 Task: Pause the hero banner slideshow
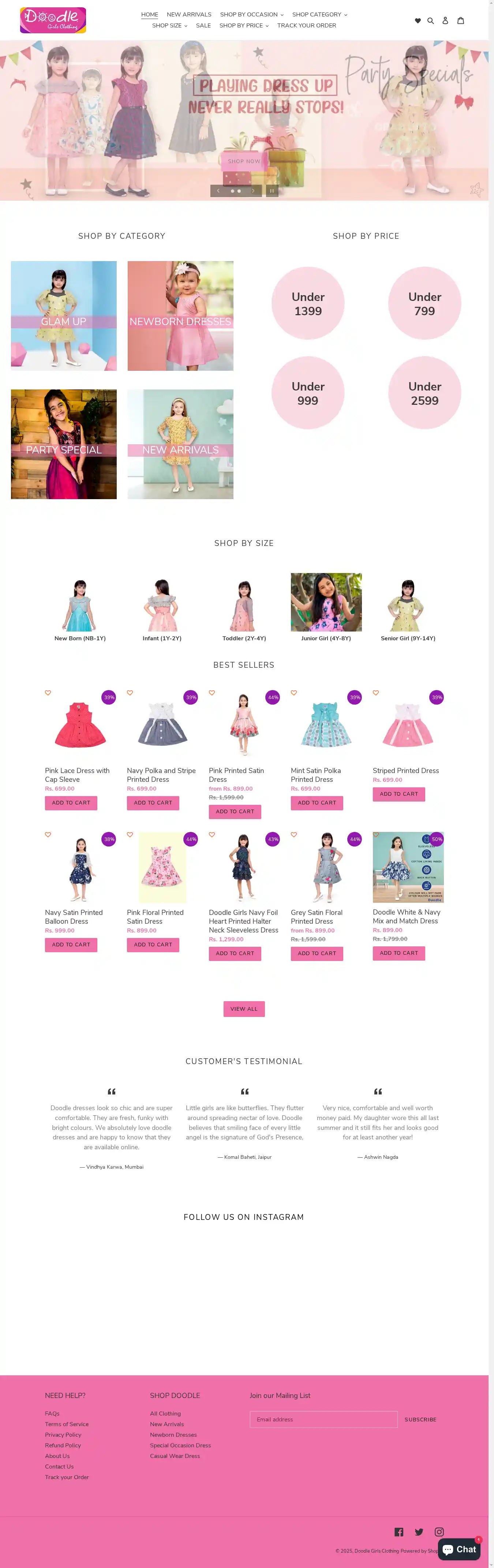[272, 191]
